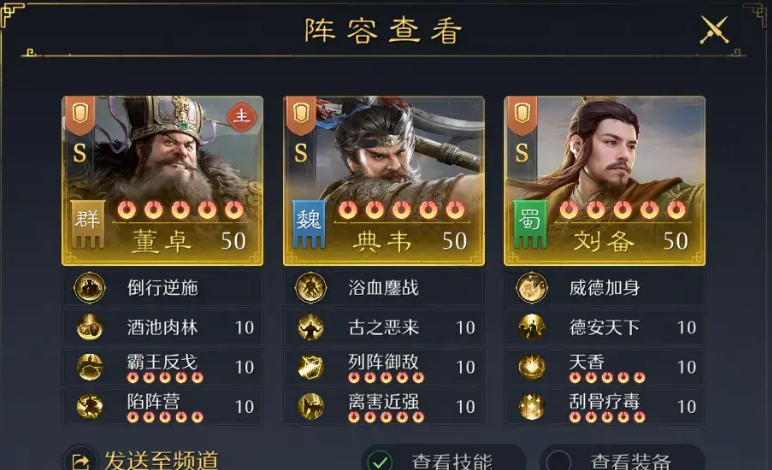Viewport: 772px width, 470px height.
Task: Select the 离害近强 skill row
Action: coord(384,407)
